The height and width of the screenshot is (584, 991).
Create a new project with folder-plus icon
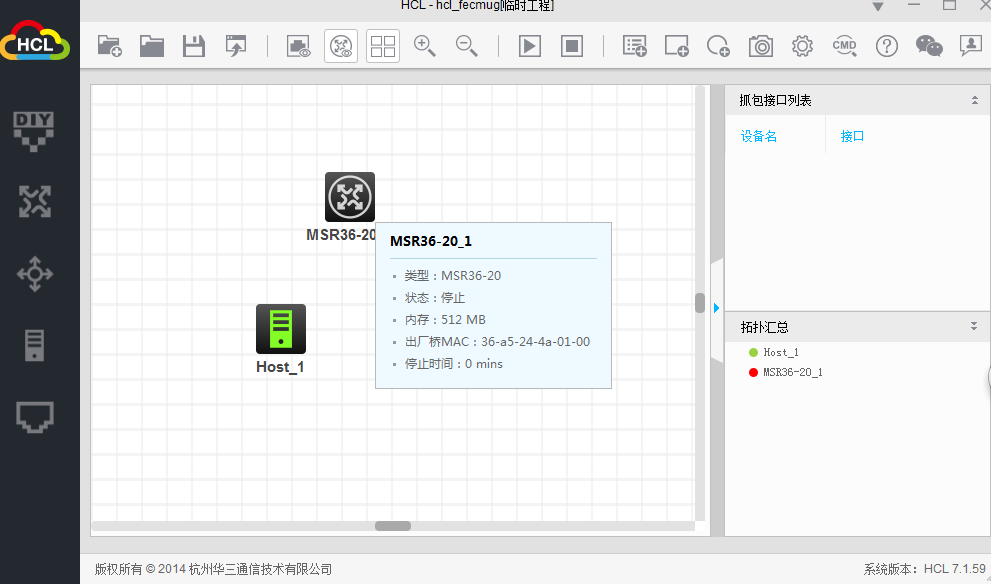[109, 46]
